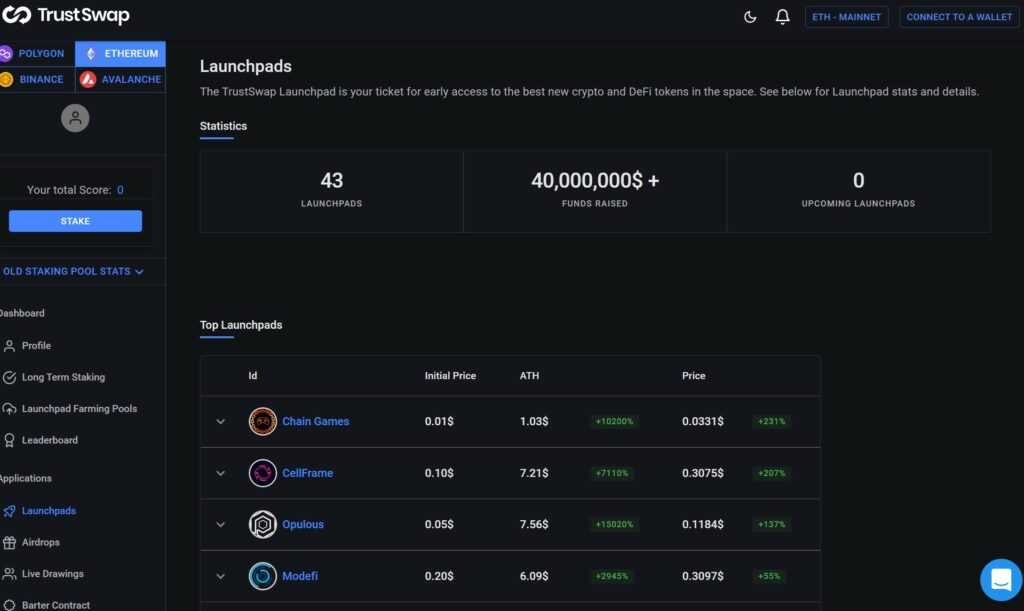Click Connect to a Wallet
The width and height of the screenshot is (1024, 611).
pyautogui.click(x=958, y=17)
